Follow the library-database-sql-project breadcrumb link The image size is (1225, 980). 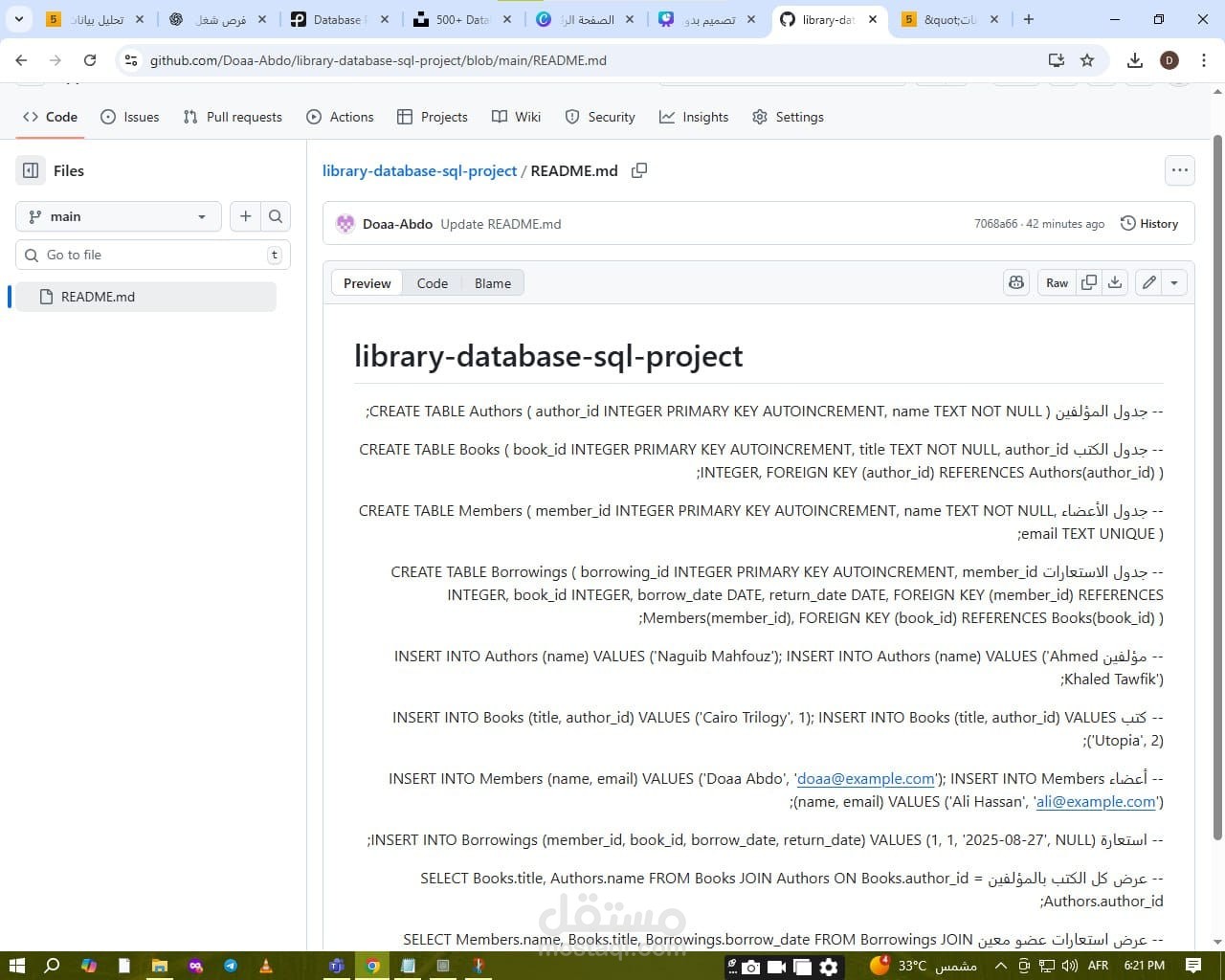click(x=419, y=170)
